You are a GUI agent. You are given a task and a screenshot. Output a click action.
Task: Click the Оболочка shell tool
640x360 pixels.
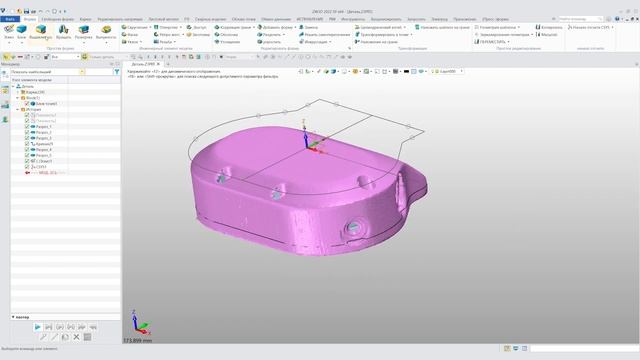[x=227, y=35]
